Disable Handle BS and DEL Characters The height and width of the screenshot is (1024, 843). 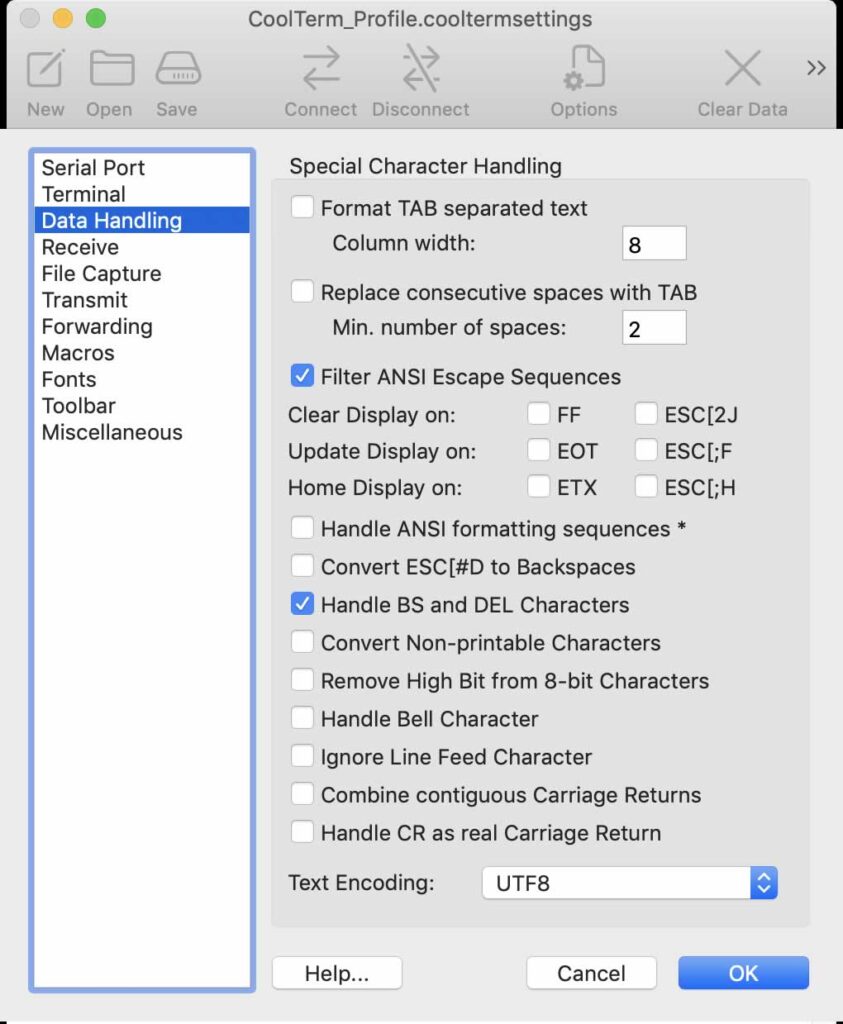[x=302, y=604]
